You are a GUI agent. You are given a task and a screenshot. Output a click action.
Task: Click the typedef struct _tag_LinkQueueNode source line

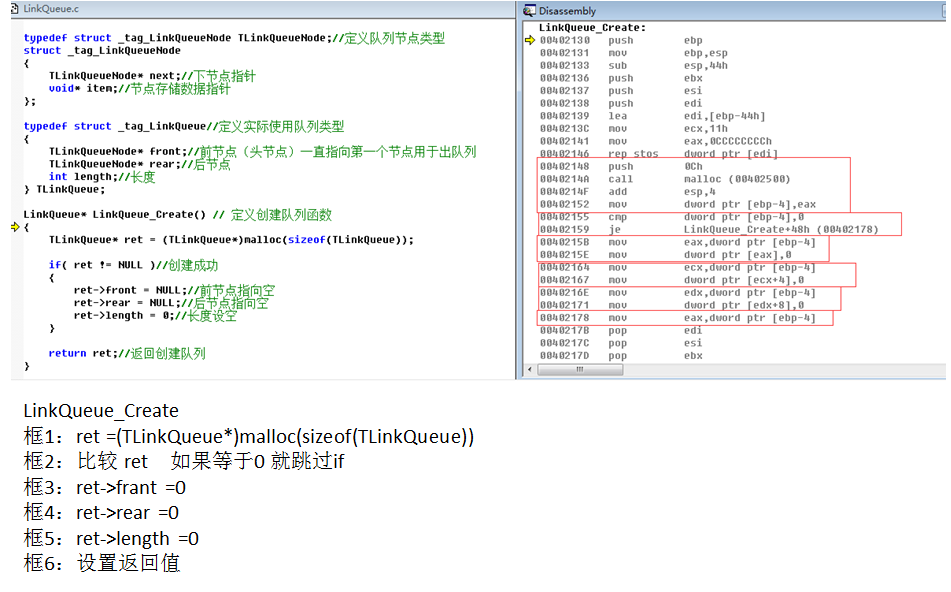coord(234,38)
